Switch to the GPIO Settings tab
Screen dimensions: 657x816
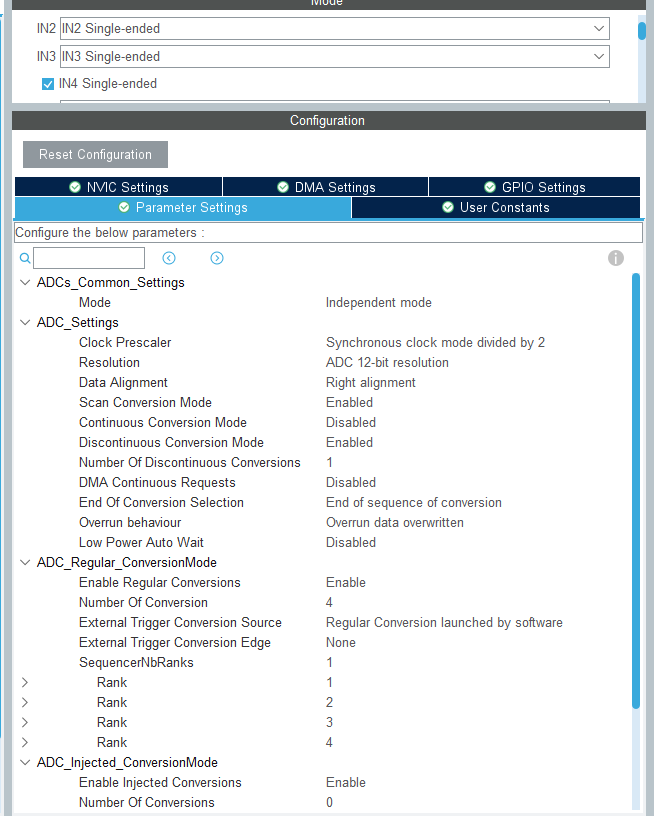tap(534, 187)
